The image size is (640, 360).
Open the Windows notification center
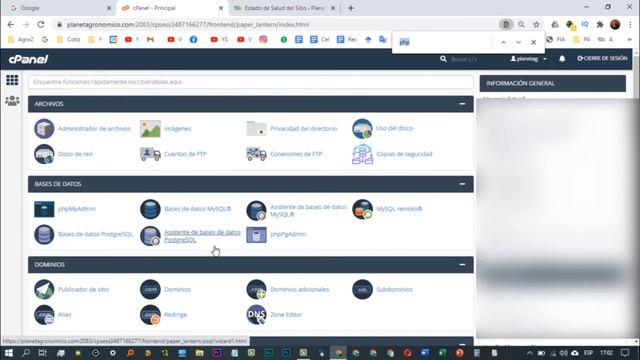(x=625, y=353)
